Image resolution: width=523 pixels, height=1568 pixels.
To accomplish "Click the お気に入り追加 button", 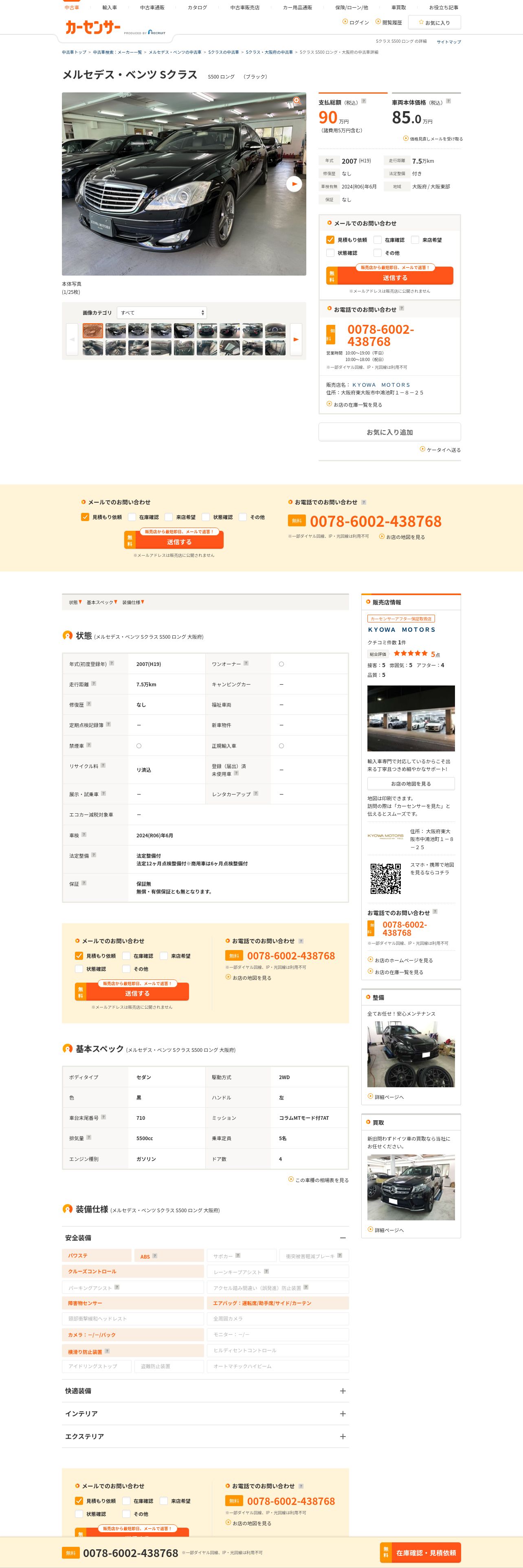I will [x=390, y=431].
